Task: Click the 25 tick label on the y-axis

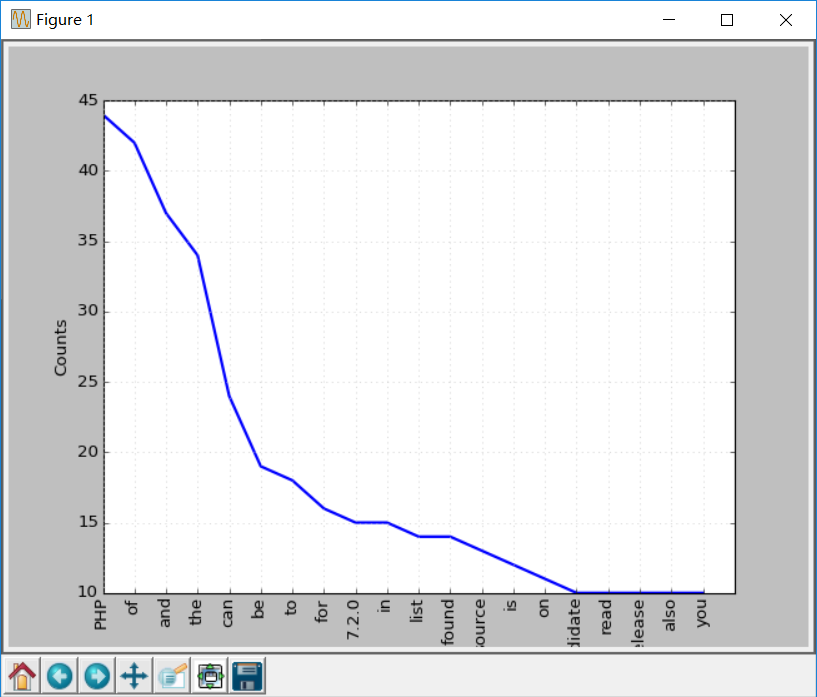Action: 88,382
